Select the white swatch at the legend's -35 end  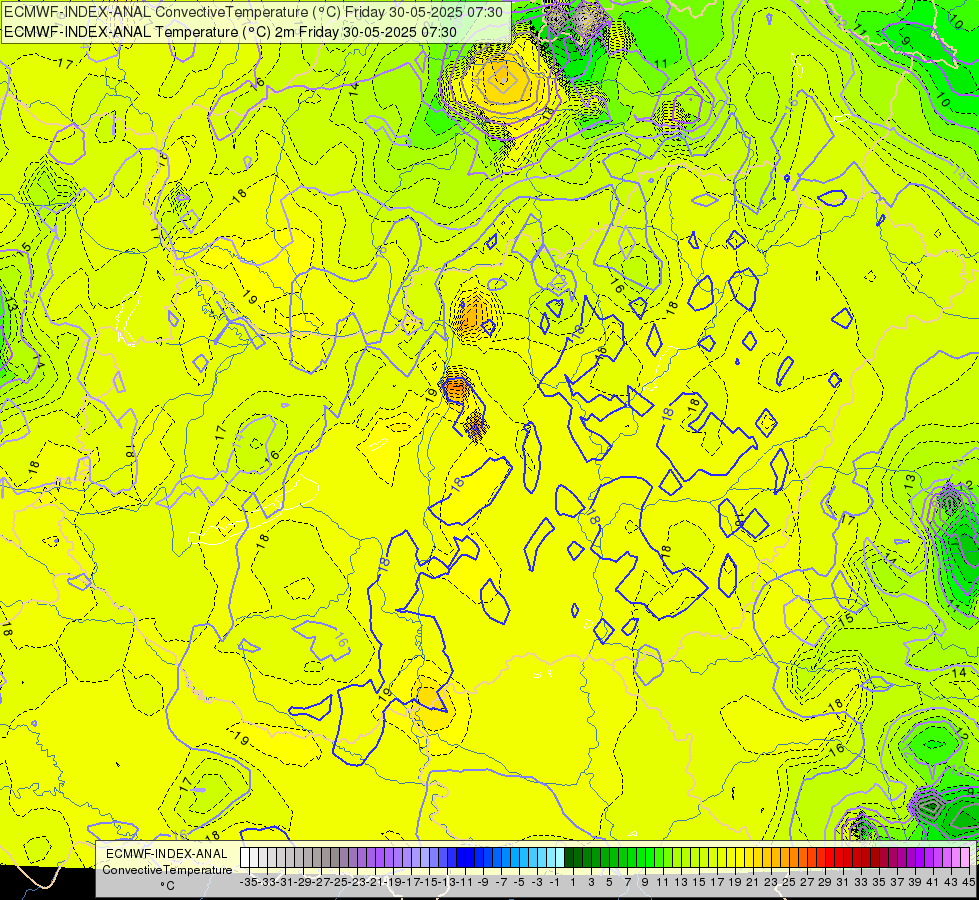click(x=245, y=858)
